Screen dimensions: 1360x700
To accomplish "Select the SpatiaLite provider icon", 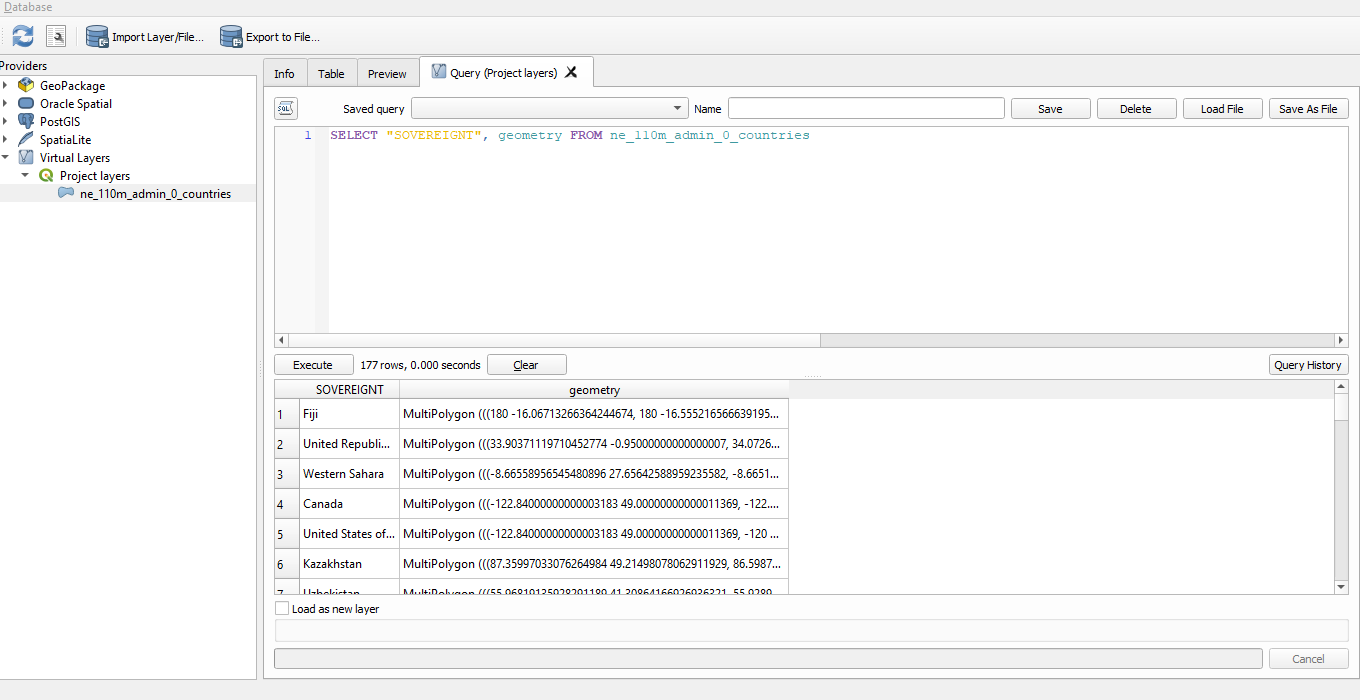I will pos(25,139).
